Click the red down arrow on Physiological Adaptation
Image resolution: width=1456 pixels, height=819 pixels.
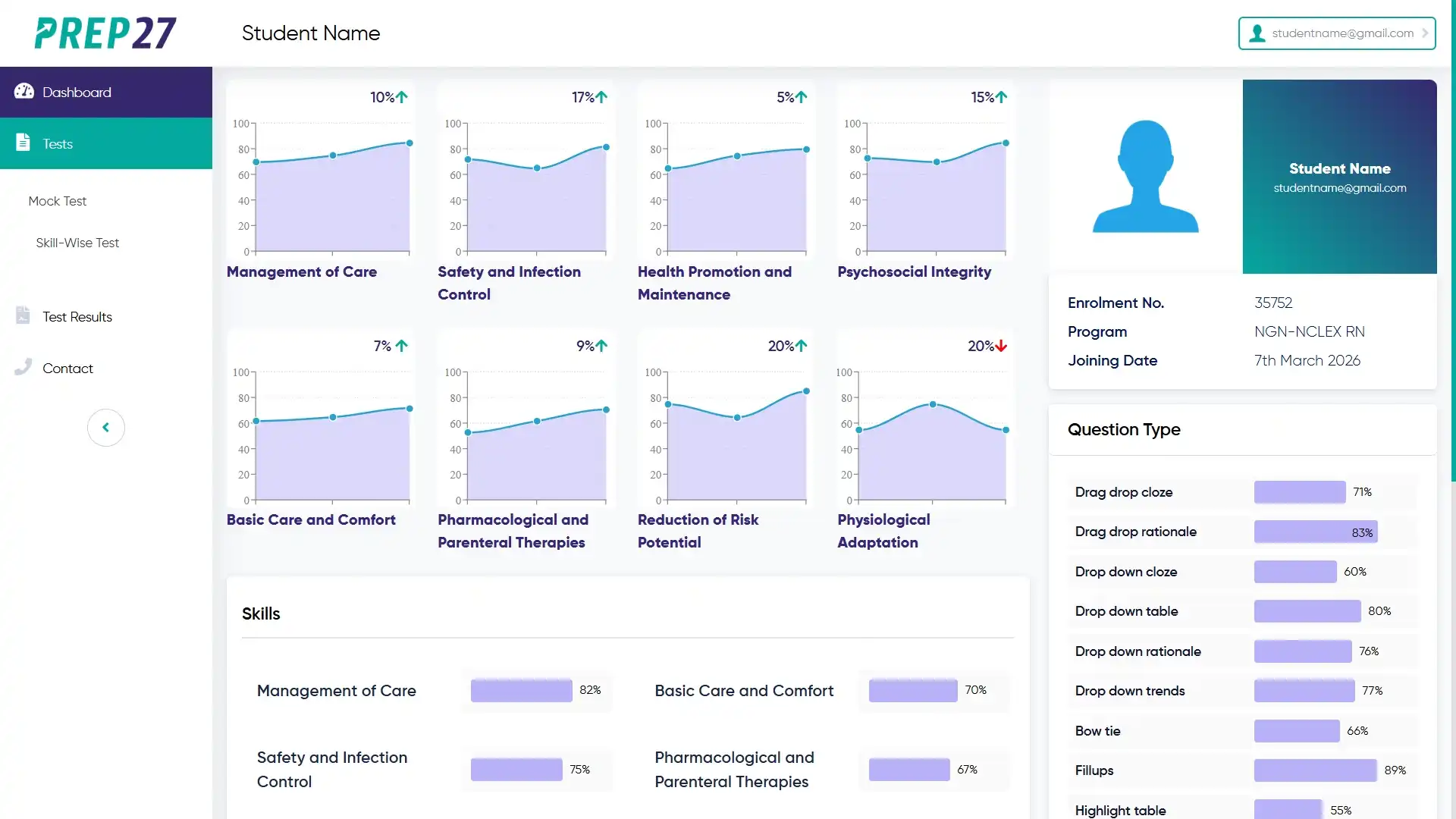coord(1001,346)
